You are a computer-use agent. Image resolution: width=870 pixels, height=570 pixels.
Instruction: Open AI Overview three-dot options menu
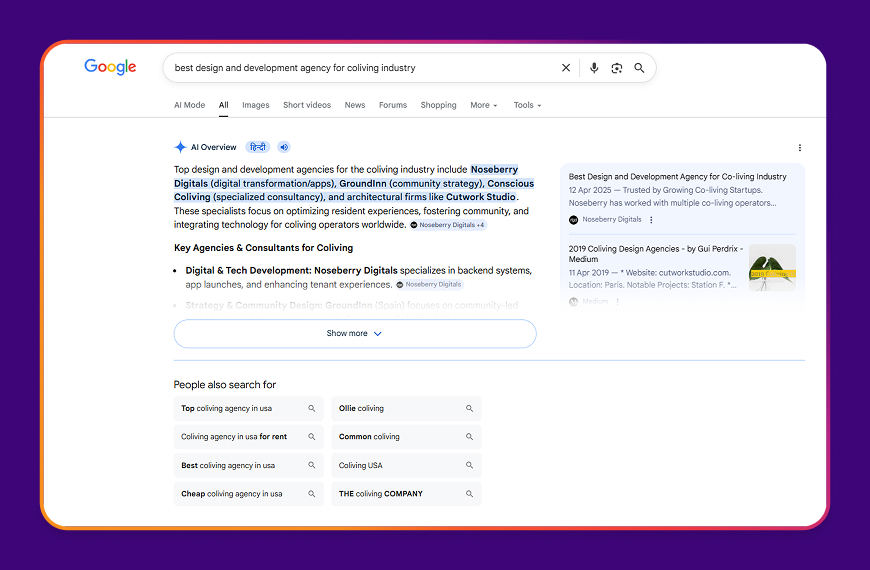point(800,148)
